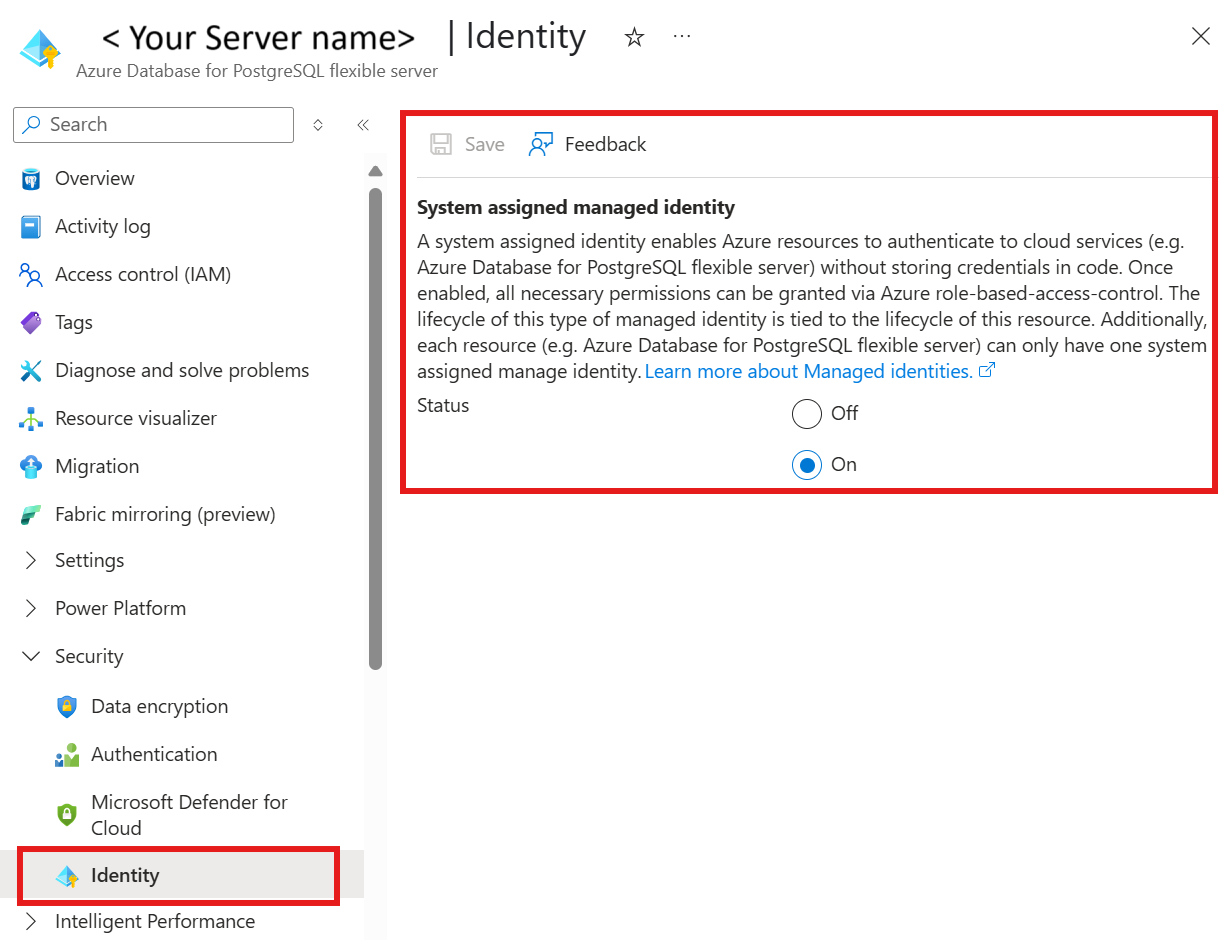Open the Feedback button

pos(587,144)
